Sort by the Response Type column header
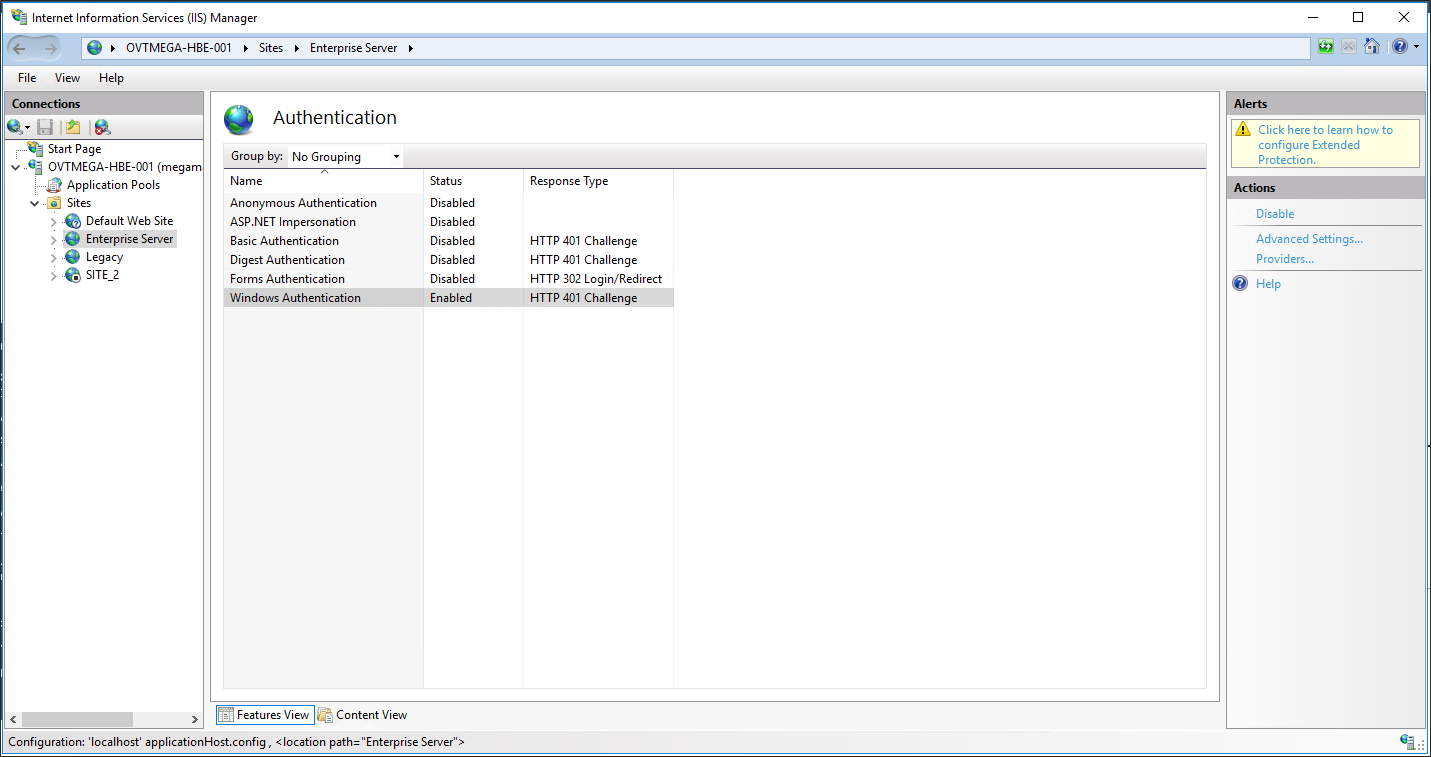 598,181
